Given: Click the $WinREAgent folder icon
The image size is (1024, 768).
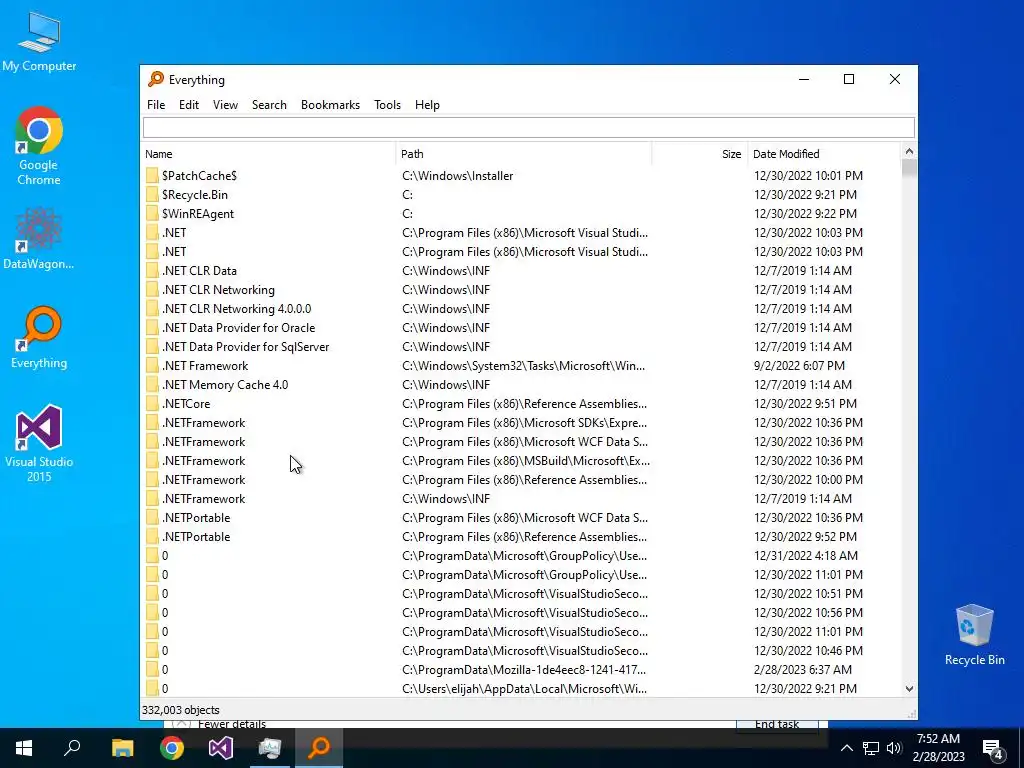Looking at the screenshot, I should (x=152, y=214).
